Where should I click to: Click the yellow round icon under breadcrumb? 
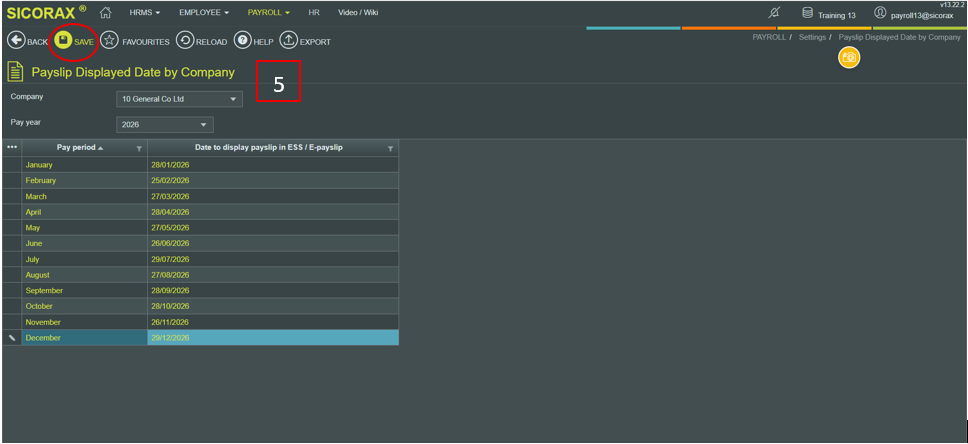point(848,58)
